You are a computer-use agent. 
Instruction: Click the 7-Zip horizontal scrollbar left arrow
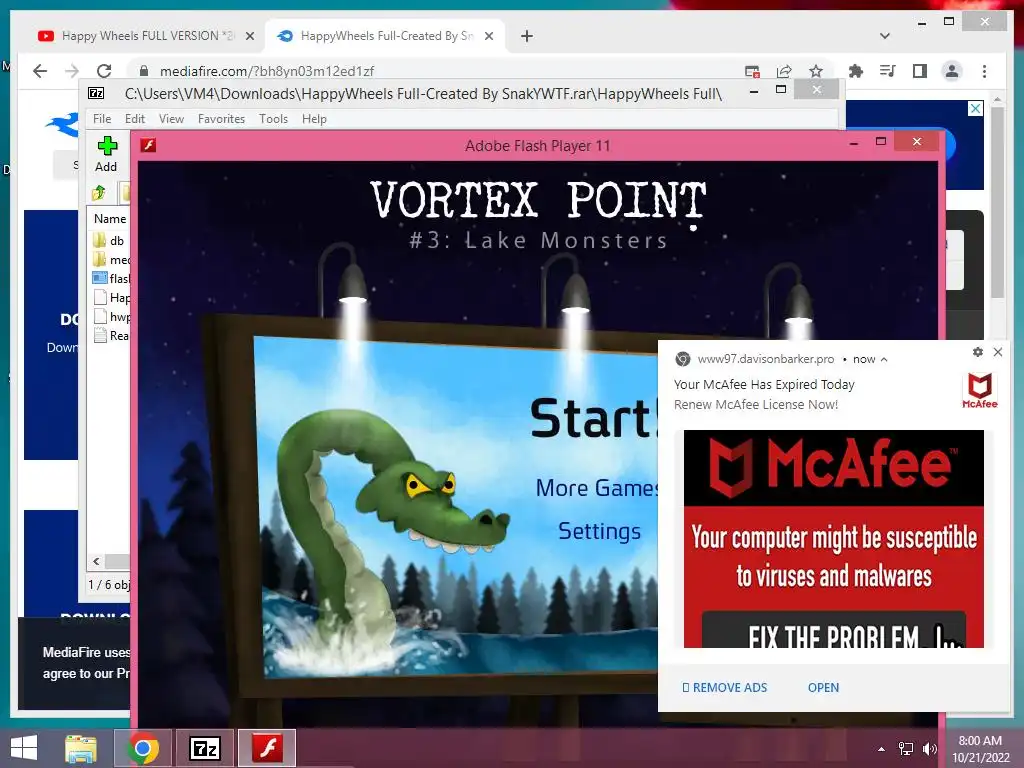click(97, 561)
